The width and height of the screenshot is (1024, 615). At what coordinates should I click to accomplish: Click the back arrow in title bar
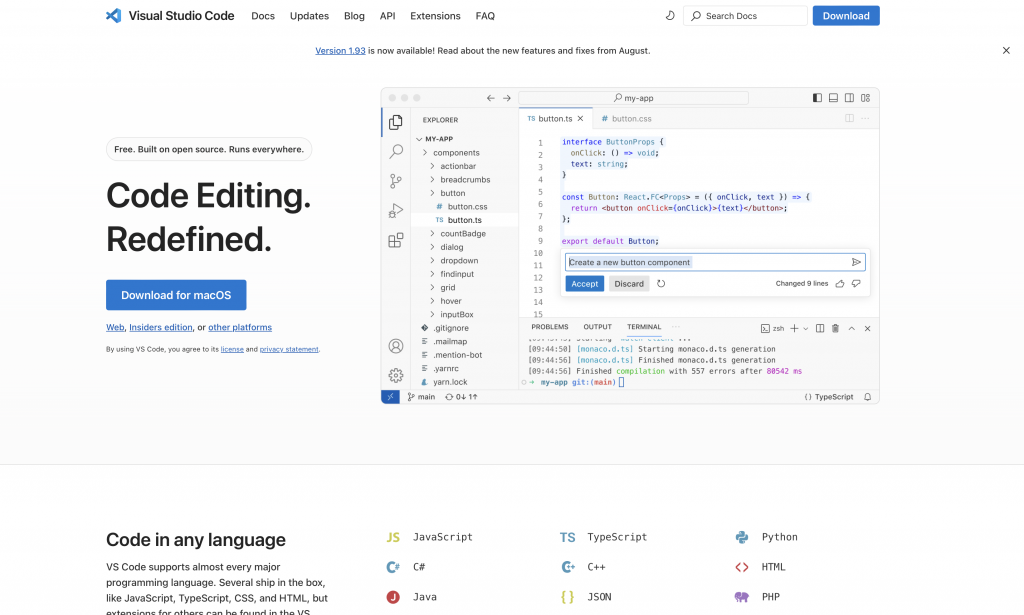[x=490, y=98]
